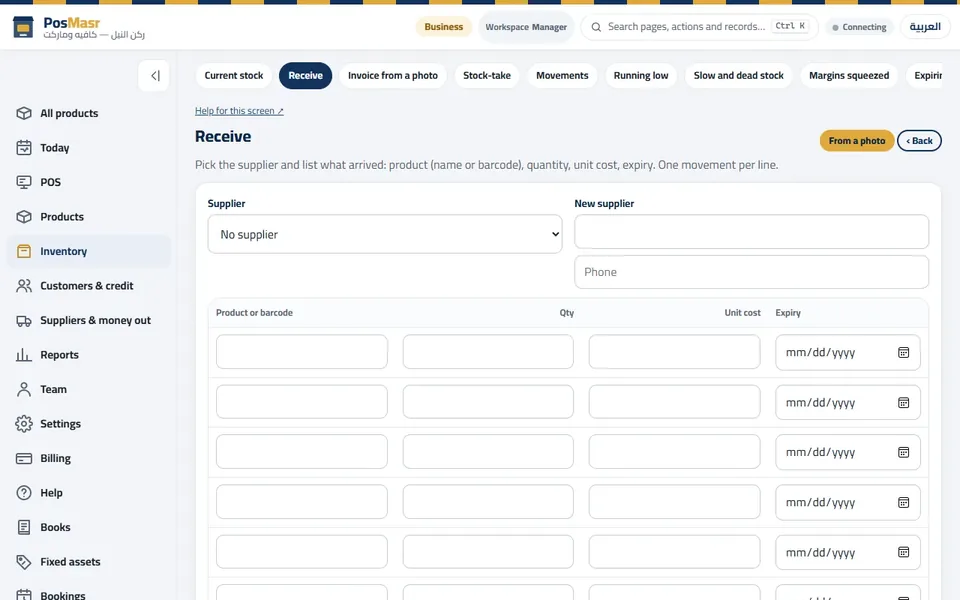Open the calendar picker in second Expiry row

click(x=903, y=403)
